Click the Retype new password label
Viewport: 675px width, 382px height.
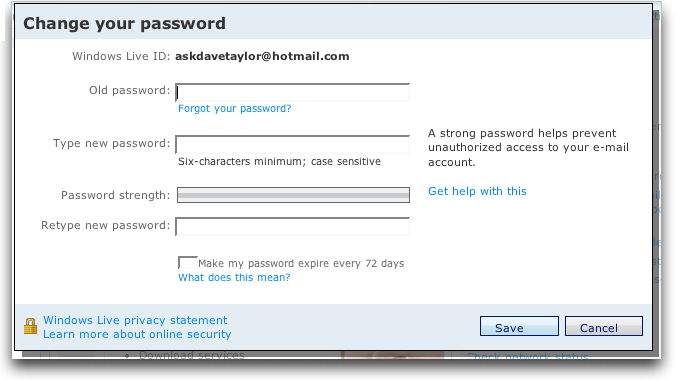pos(105,225)
